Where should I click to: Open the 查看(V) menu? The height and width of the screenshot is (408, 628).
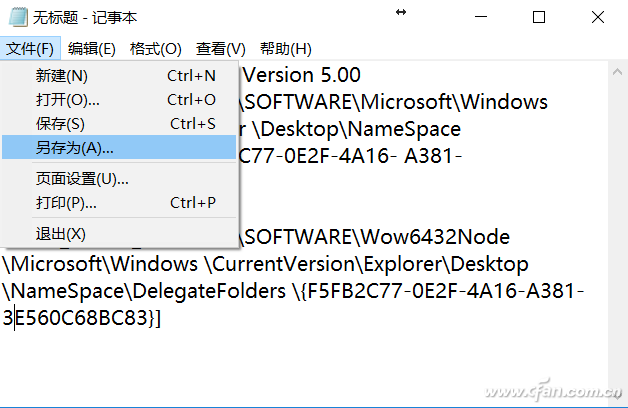[x=221, y=48]
